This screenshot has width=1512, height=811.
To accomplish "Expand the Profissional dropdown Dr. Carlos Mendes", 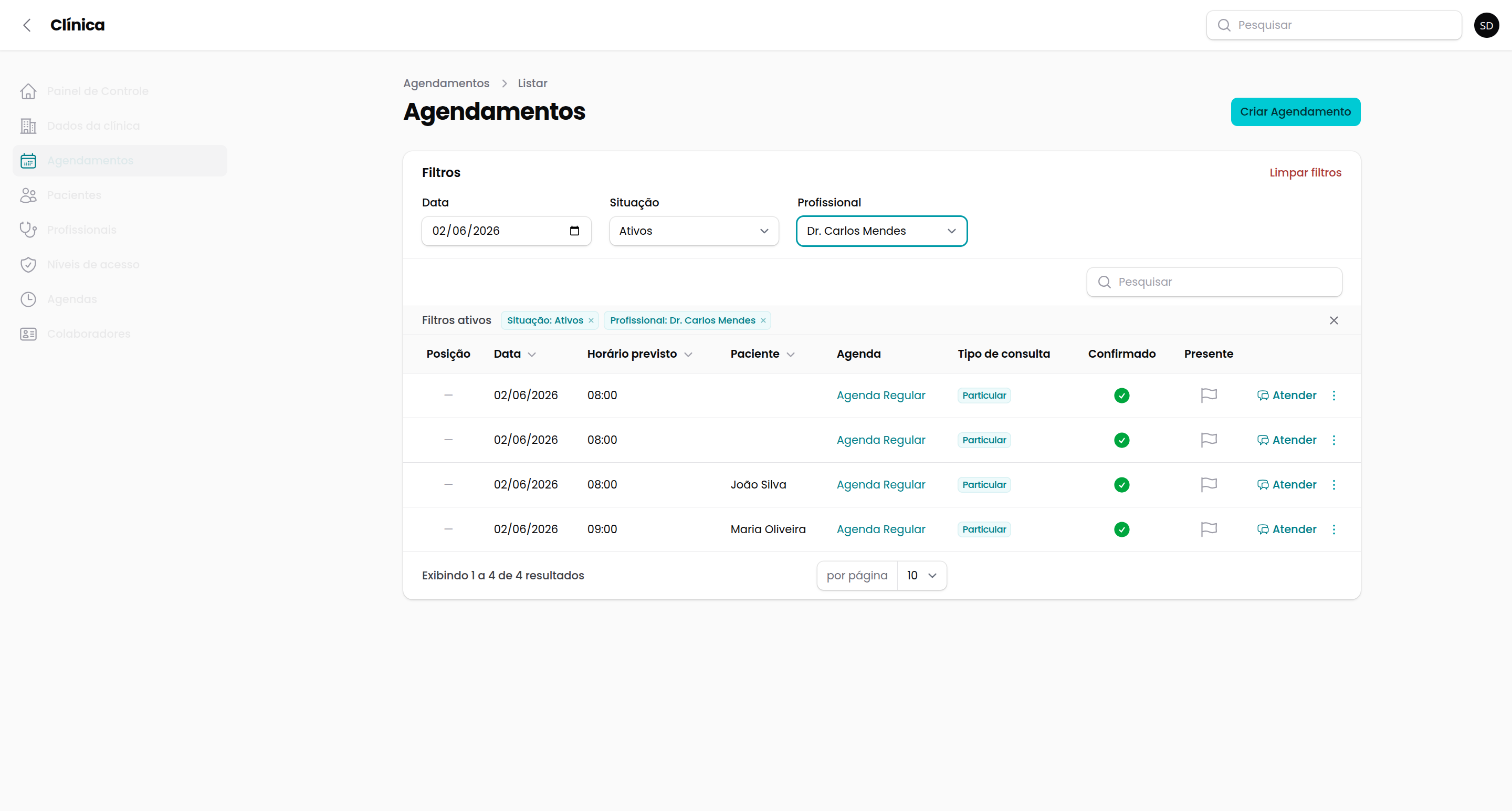I will click(x=881, y=231).
